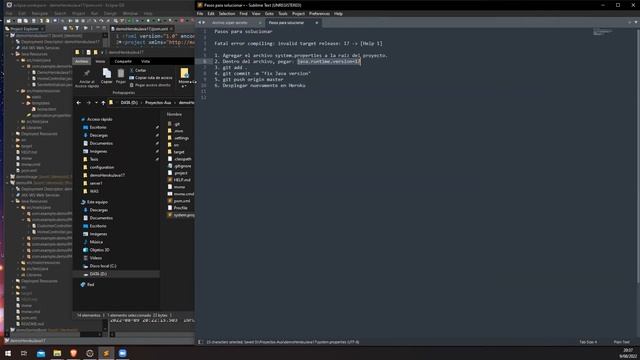Switch to the first Sublime Text tab

(230, 23)
